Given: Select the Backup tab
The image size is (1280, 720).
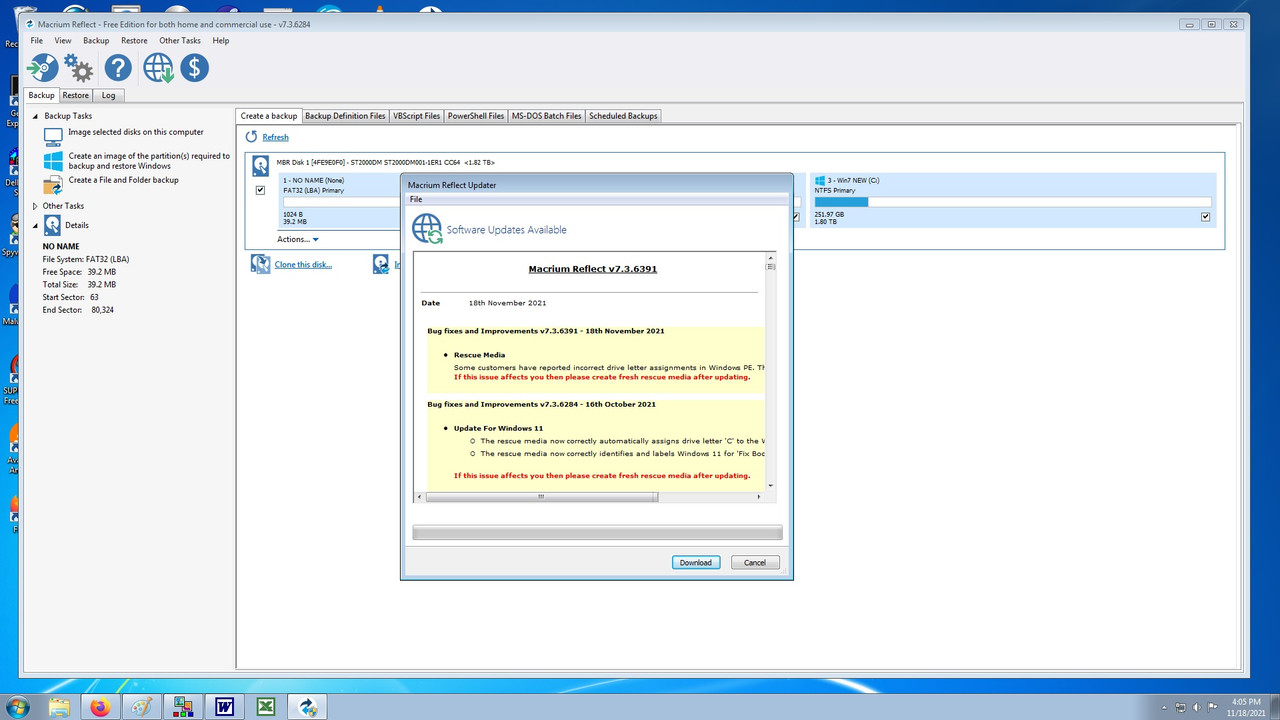Looking at the screenshot, I should click(42, 95).
